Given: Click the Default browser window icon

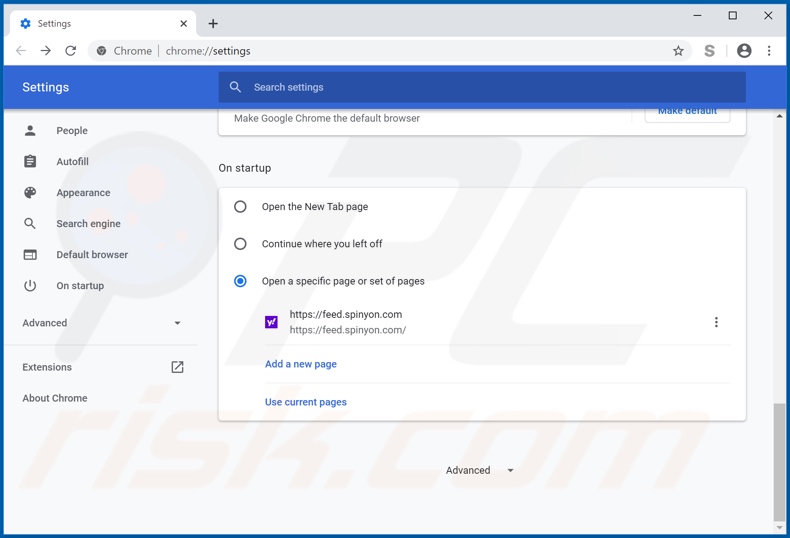Looking at the screenshot, I should [x=30, y=254].
